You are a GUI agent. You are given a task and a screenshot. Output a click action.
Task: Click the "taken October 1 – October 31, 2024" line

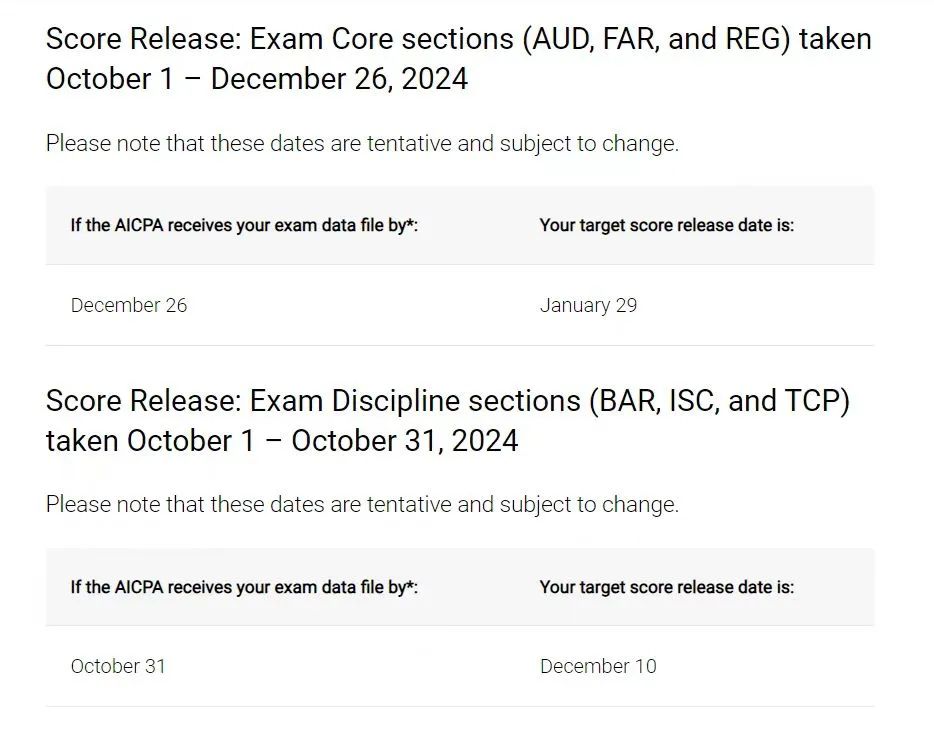pyautogui.click(x=282, y=441)
